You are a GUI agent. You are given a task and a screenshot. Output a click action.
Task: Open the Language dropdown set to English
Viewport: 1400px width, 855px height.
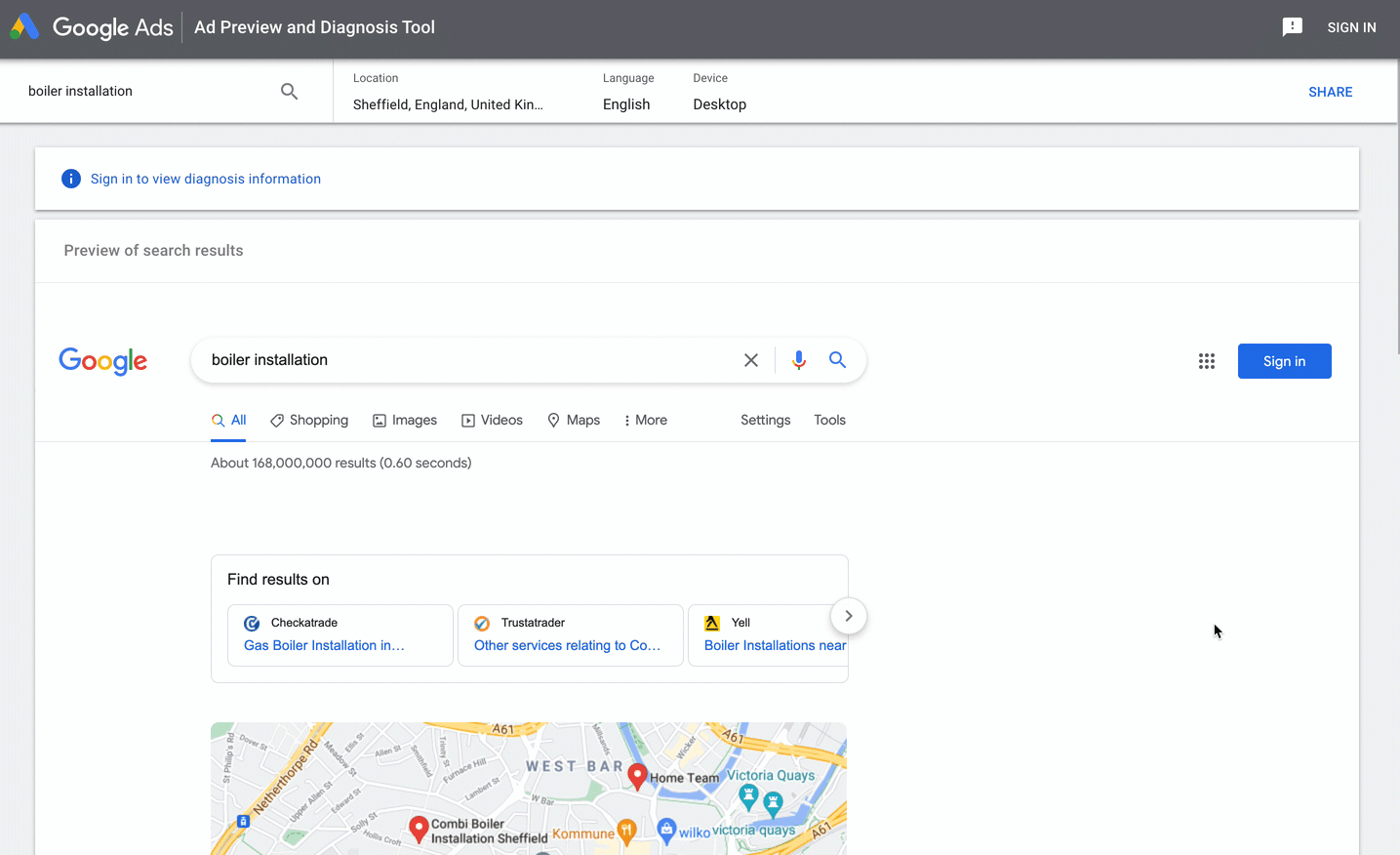coord(626,104)
